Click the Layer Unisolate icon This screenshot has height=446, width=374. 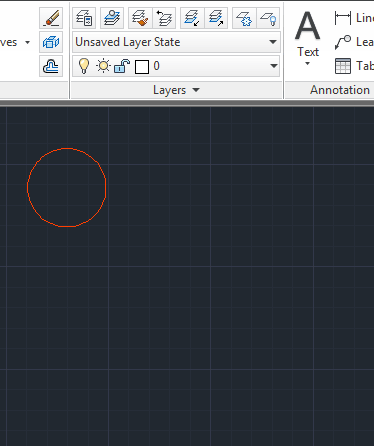coord(216,18)
